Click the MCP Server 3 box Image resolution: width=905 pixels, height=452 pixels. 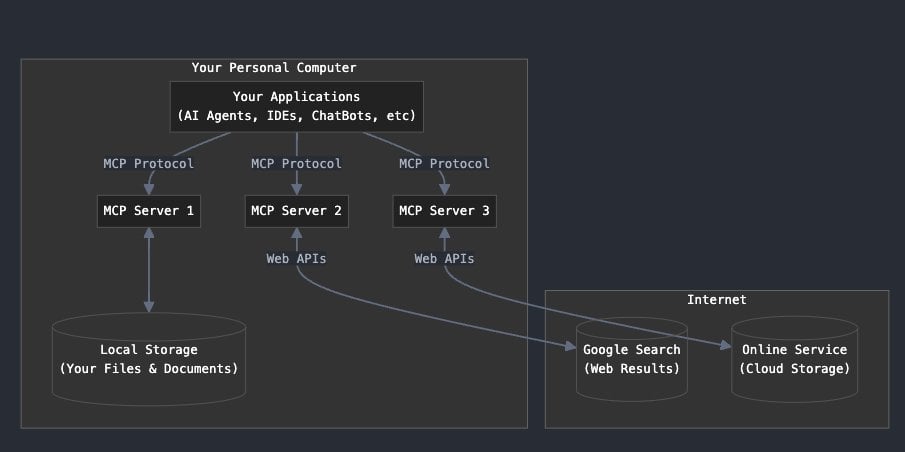click(444, 211)
